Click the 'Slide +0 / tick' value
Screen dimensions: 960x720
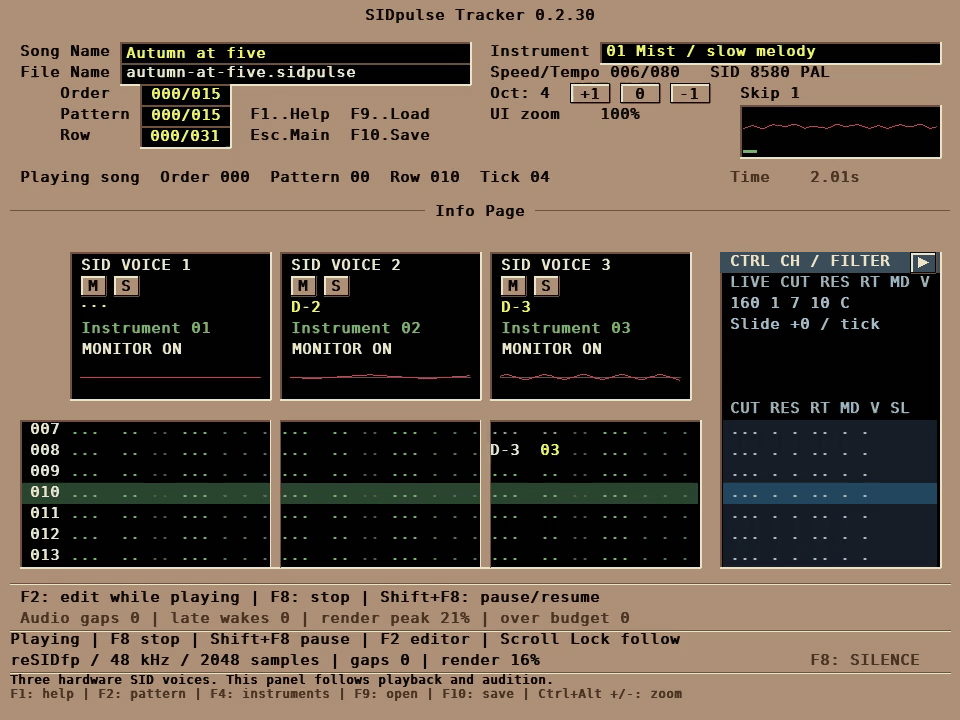pos(804,324)
